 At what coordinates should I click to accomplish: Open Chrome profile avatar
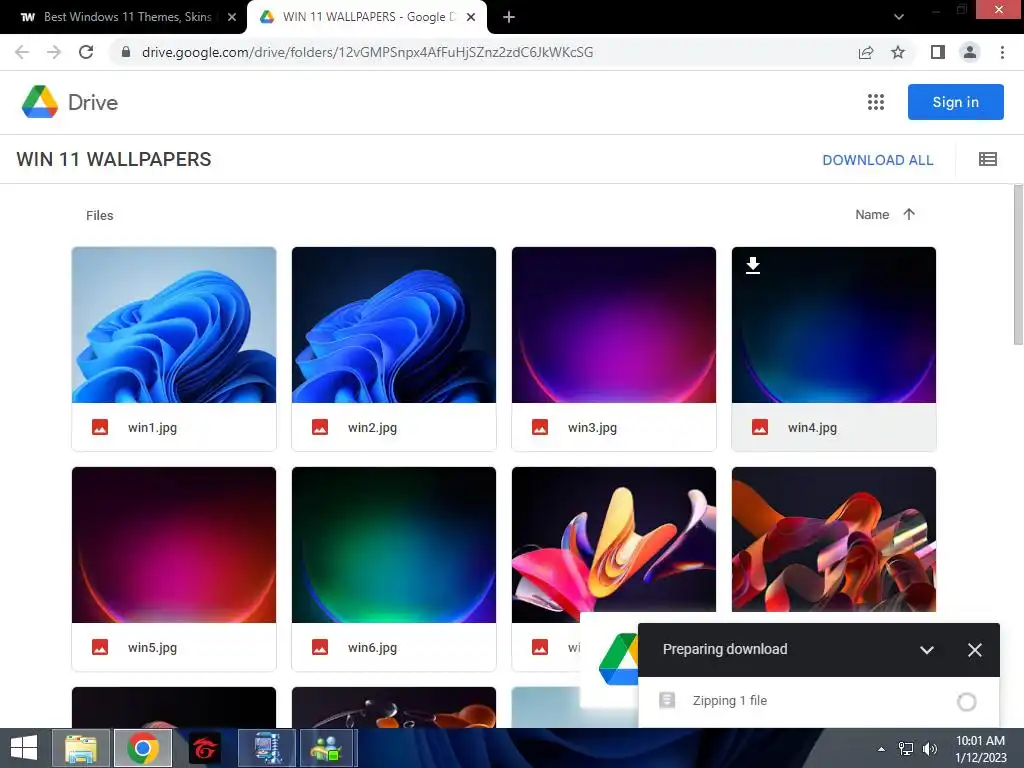click(x=970, y=52)
